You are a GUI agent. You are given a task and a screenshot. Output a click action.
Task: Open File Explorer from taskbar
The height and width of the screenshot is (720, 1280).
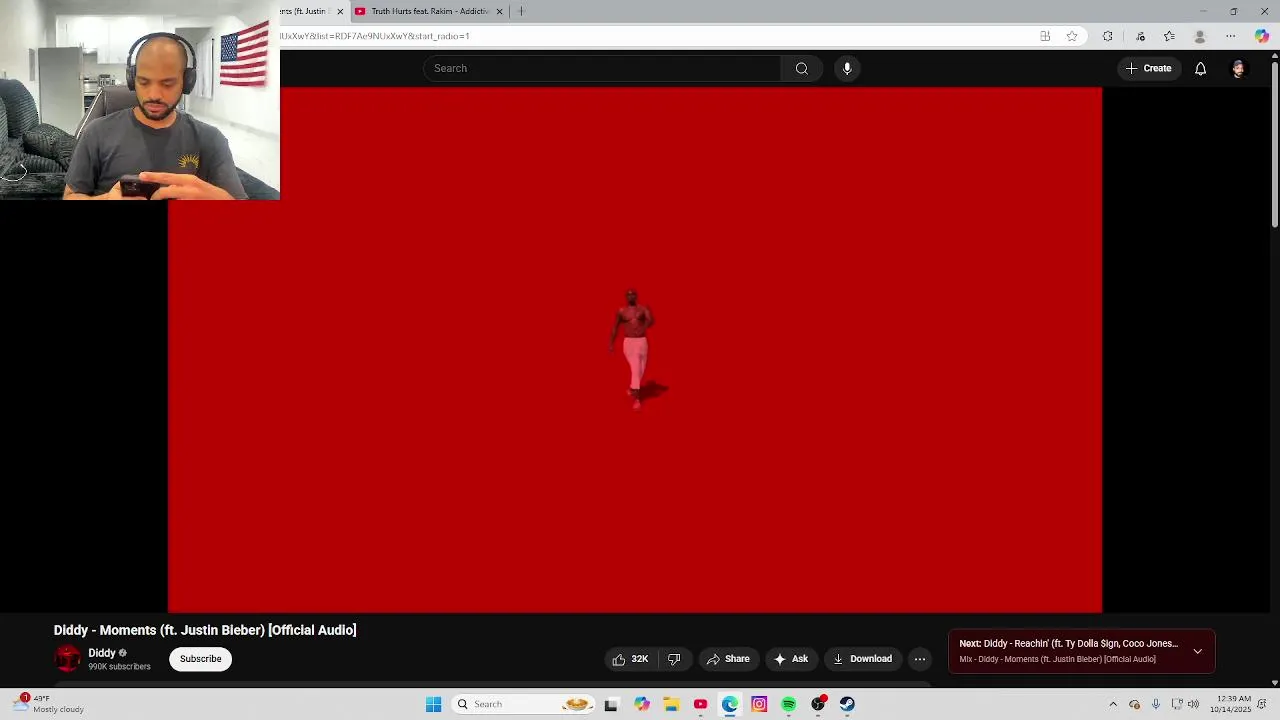click(x=671, y=704)
